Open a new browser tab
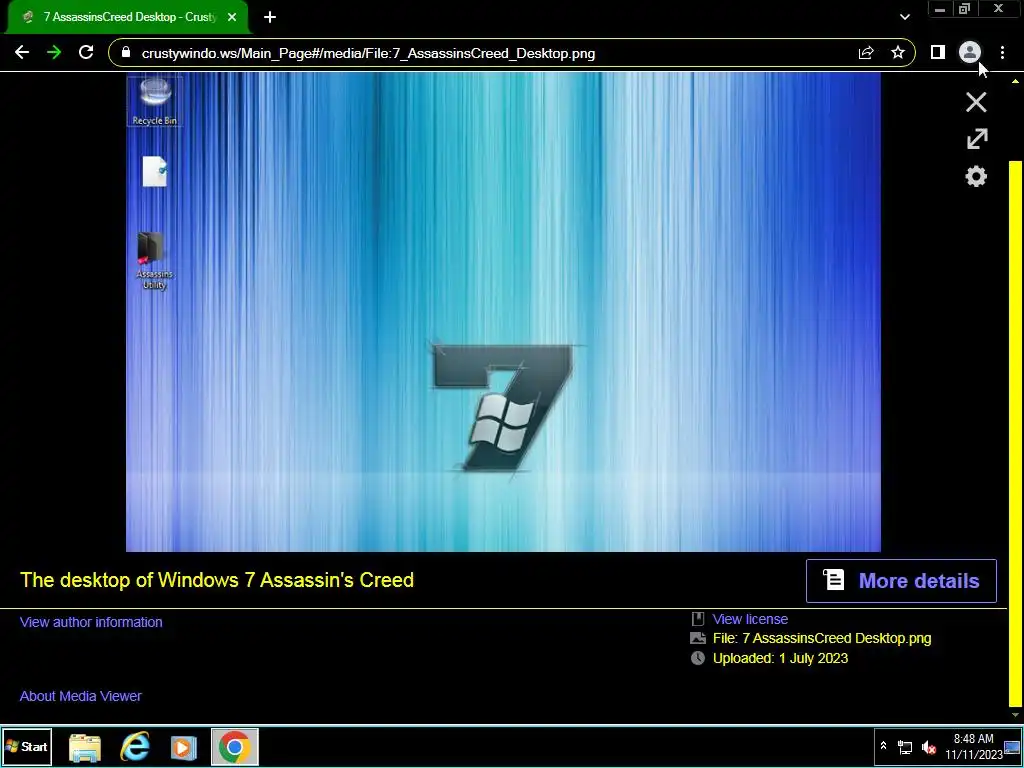This screenshot has height=768, width=1024. [x=270, y=17]
